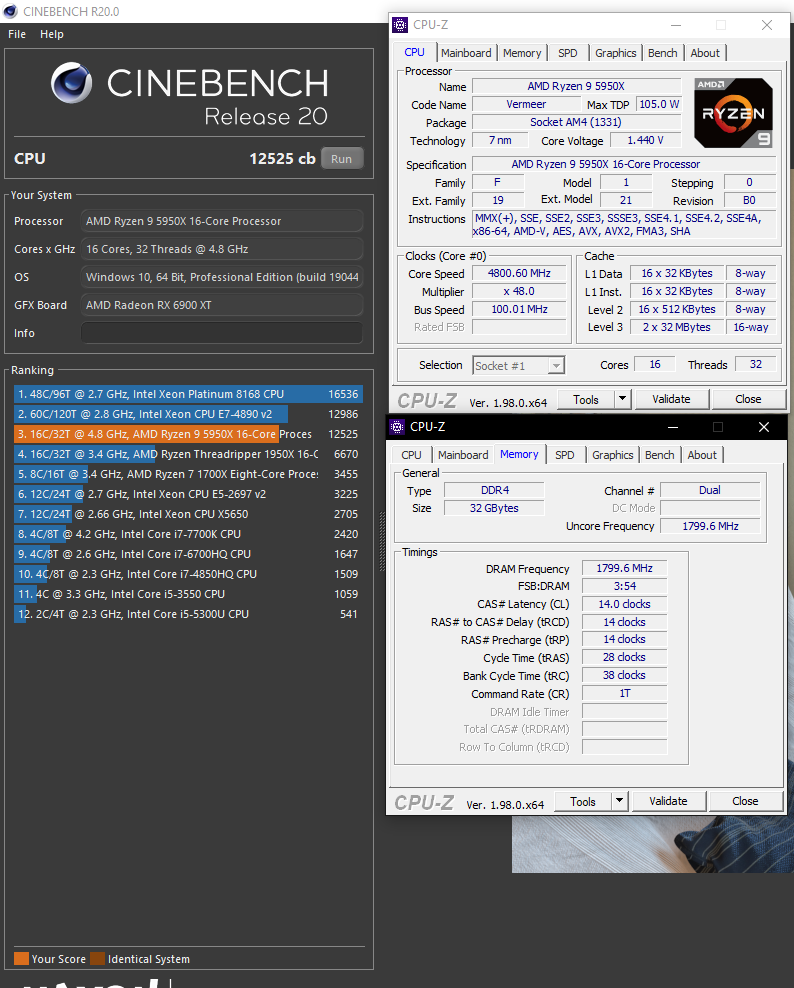Open Bench tab in upper CPU-Z window
The image size is (794, 988).
[x=662, y=53]
